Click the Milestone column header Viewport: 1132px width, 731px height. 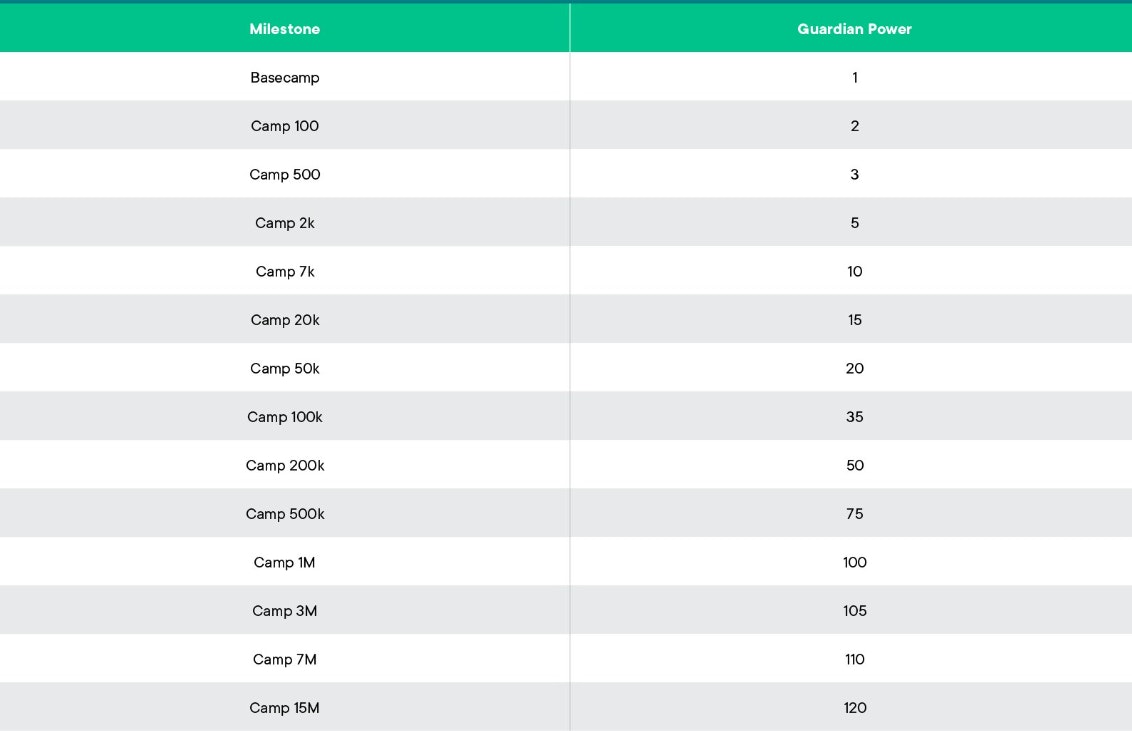click(x=285, y=29)
